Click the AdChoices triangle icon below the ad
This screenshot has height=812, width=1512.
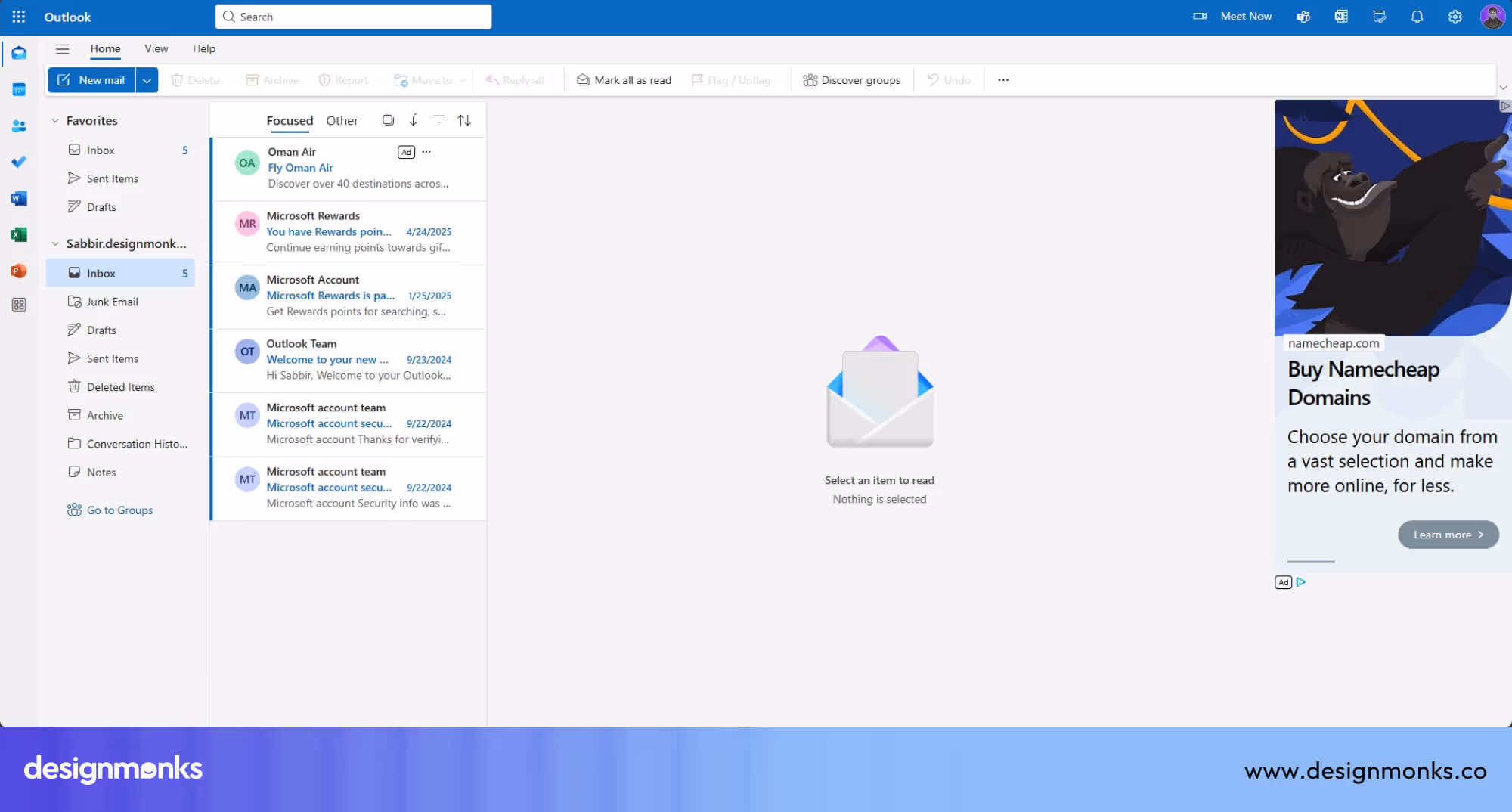pyautogui.click(x=1300, y=582)
